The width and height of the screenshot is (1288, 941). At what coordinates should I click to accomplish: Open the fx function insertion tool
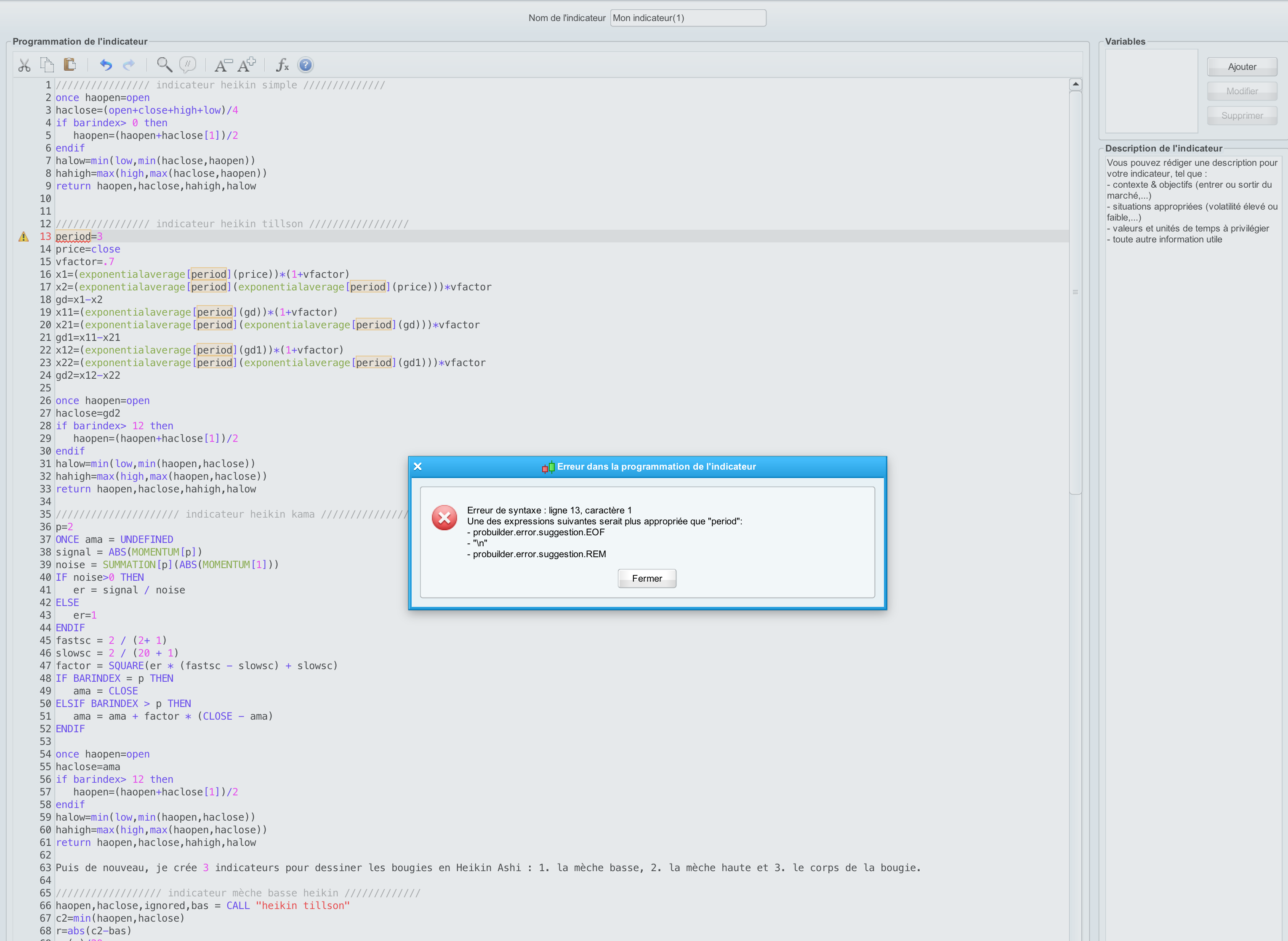click(x=282, y=65)
